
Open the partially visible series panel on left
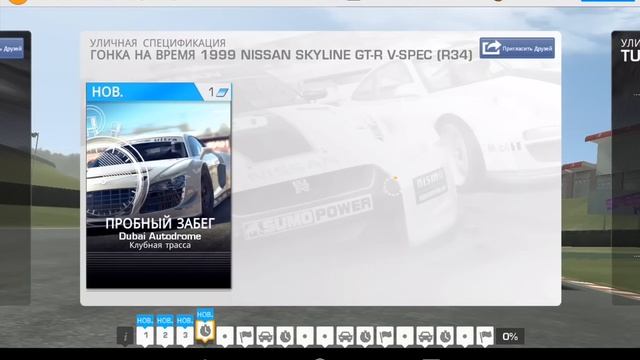pyautogui.click(x=16, y=168)
